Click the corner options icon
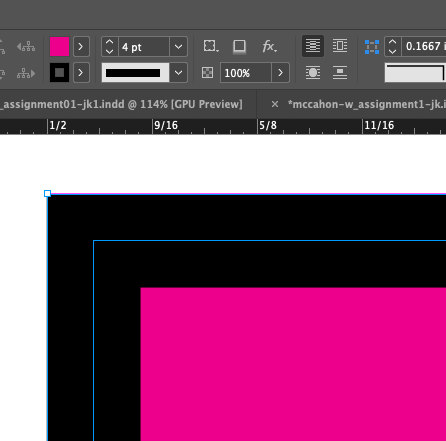This screenshot has width=446, height=441. tap(211, 46)
